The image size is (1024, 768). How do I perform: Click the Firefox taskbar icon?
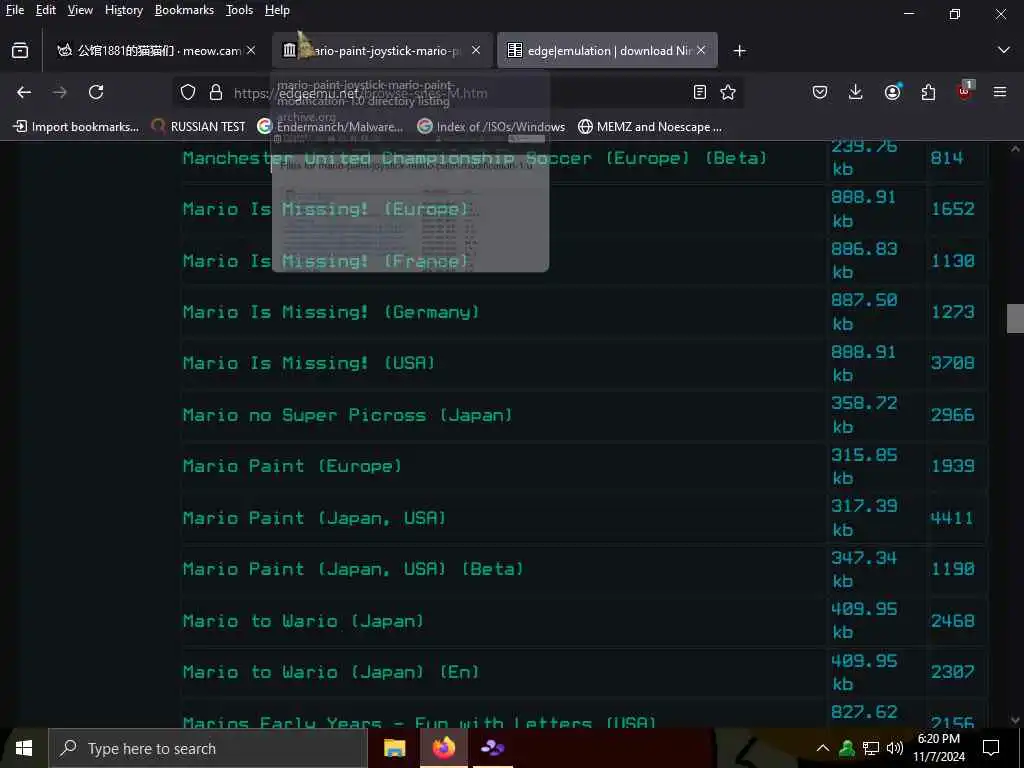tap(443, 748)
